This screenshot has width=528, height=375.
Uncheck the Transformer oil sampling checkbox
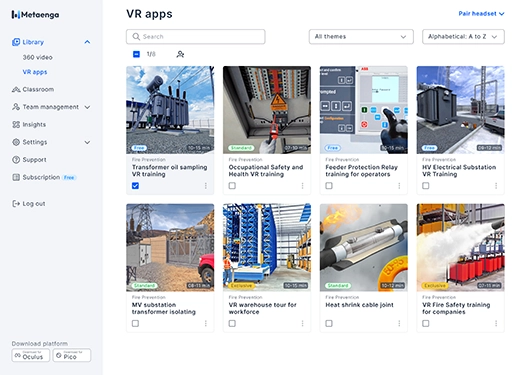pos(135,185)
